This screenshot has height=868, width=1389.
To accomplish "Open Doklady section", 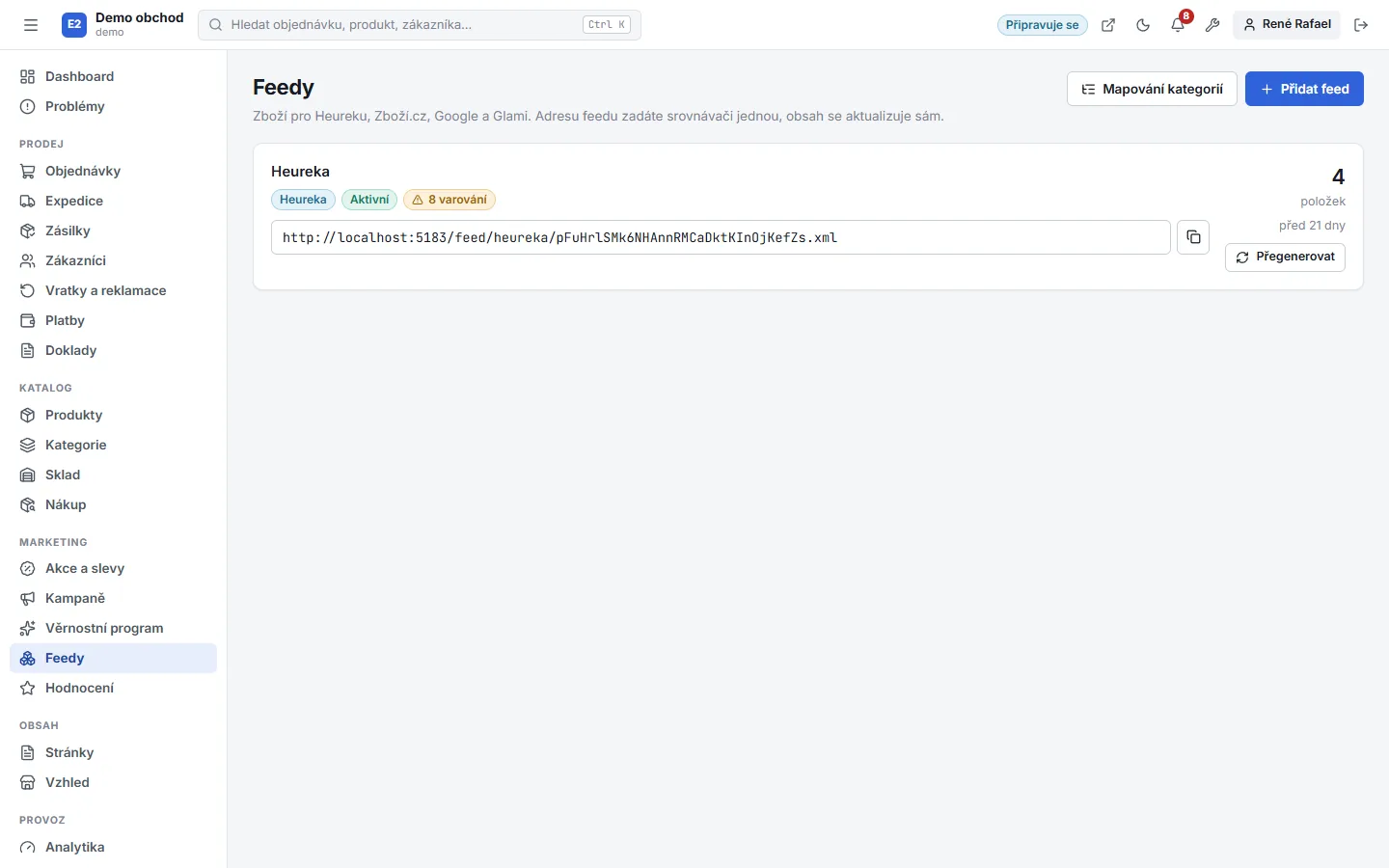I will click(x=113, y=350).
